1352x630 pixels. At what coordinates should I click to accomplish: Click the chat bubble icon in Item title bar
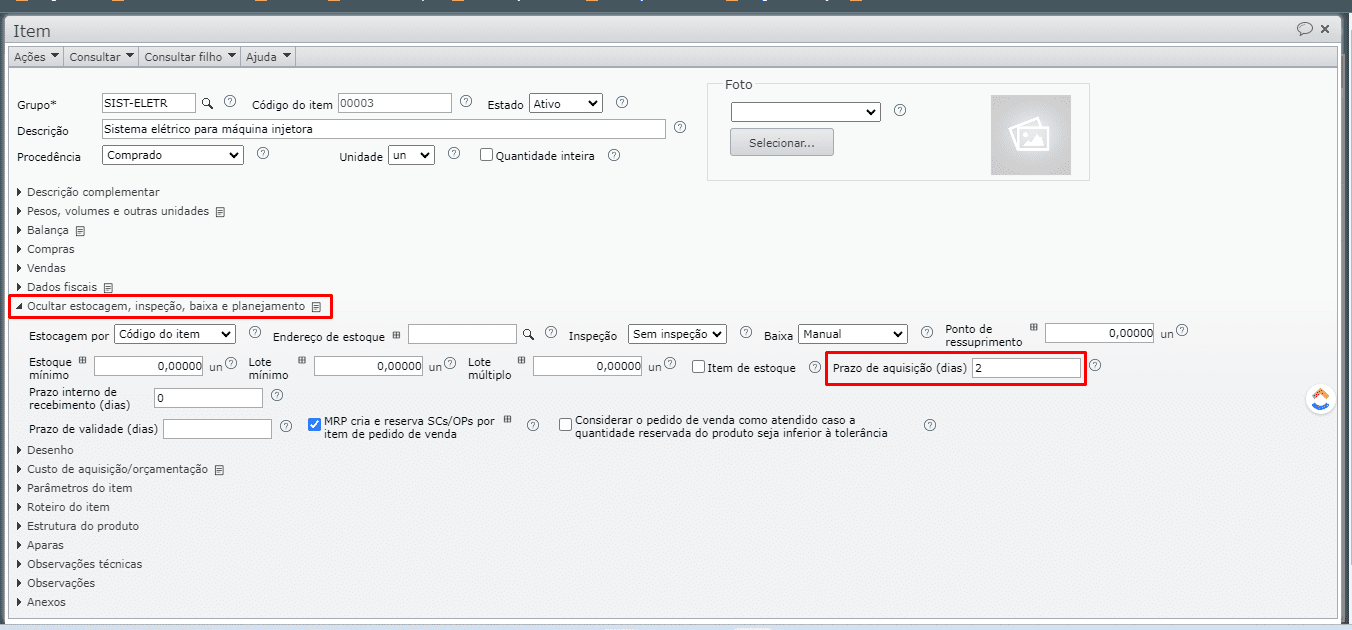click(1305, 29)
